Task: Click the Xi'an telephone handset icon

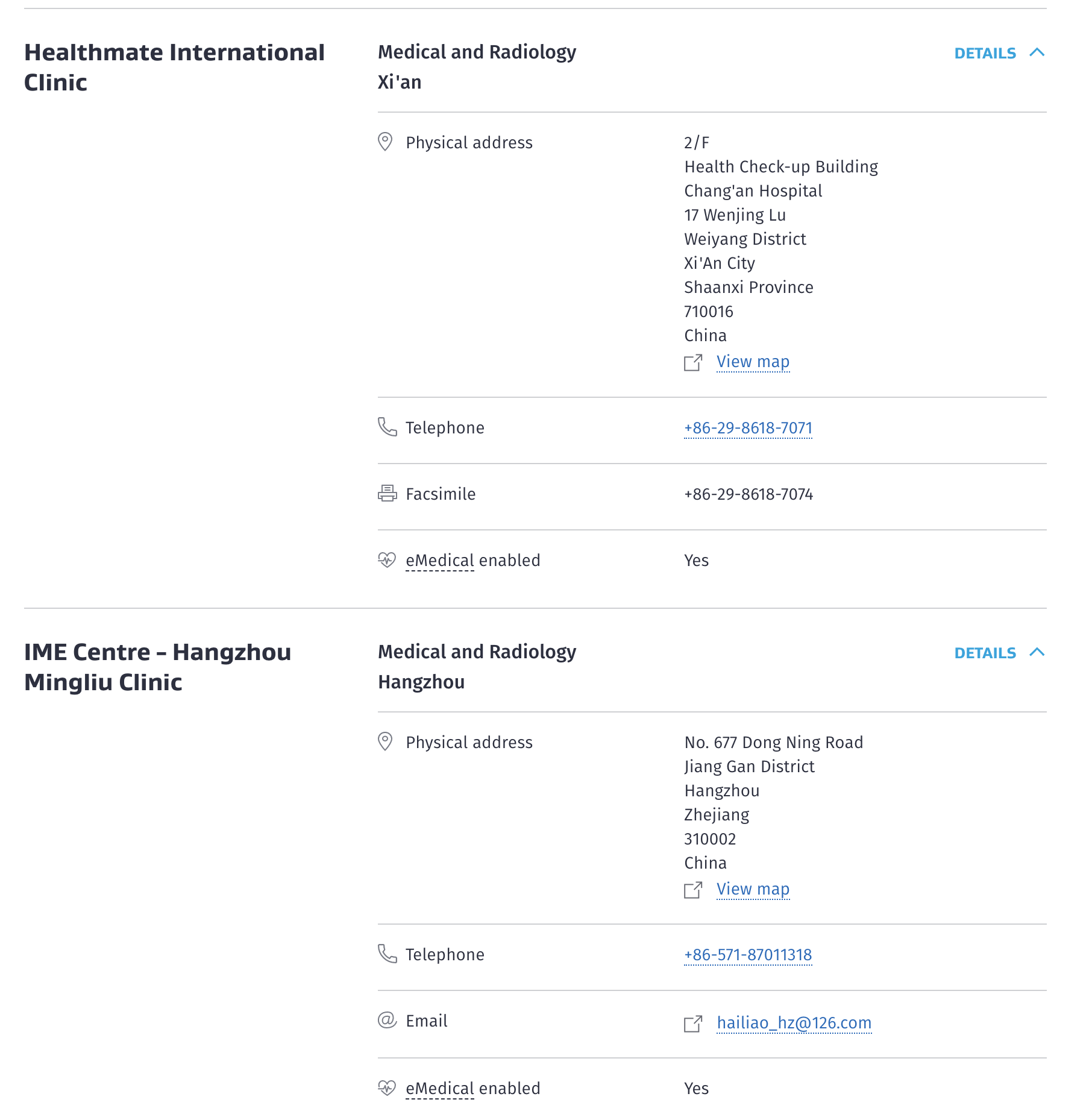Action: (387, 427)
